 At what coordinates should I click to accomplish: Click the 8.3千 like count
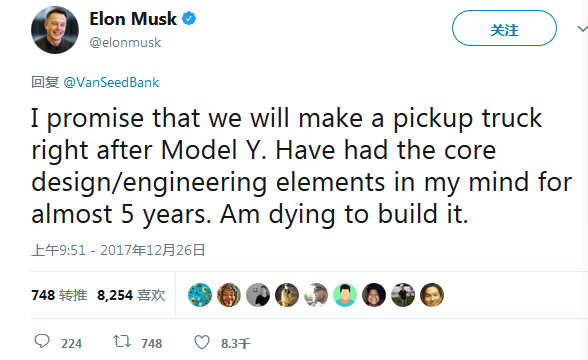click(x=236, y=344)
